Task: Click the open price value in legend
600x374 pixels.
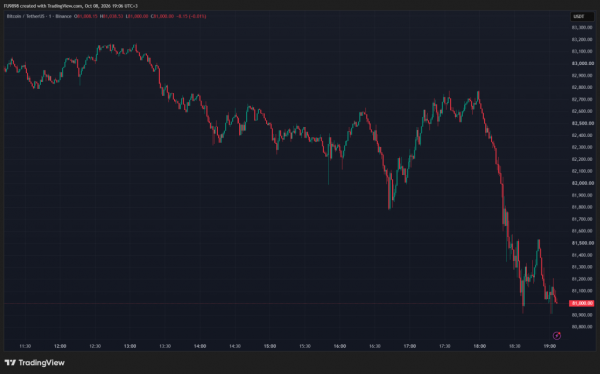Action: point(86,16)
